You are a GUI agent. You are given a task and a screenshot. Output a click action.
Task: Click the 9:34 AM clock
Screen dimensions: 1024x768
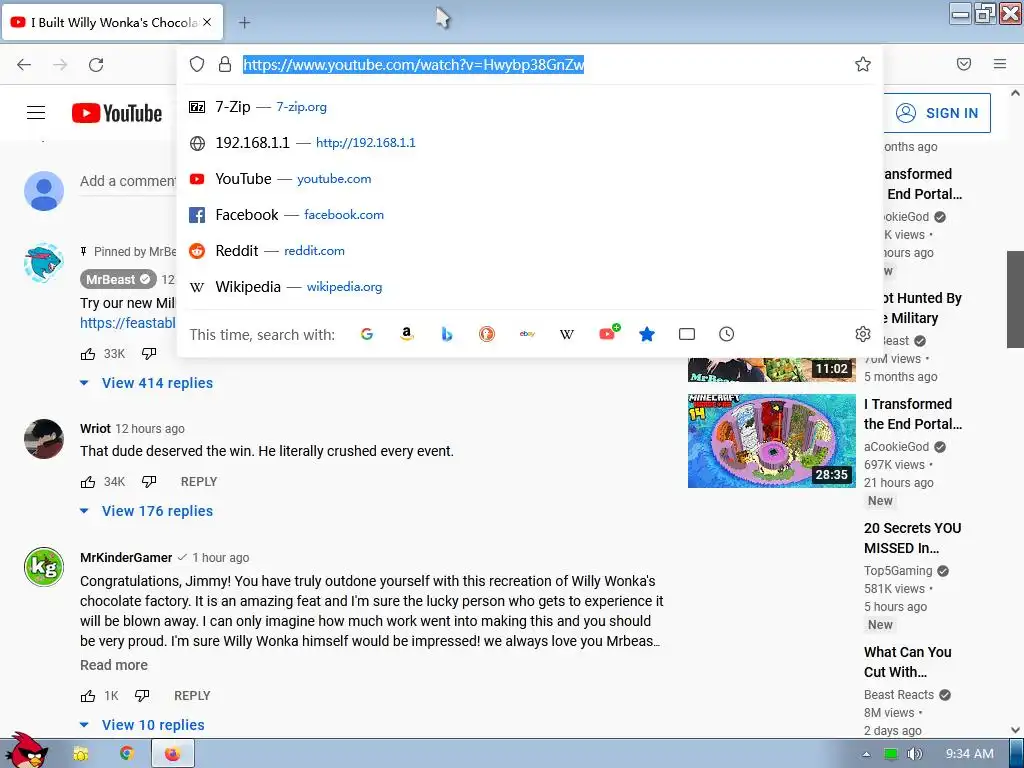point(970,754)
